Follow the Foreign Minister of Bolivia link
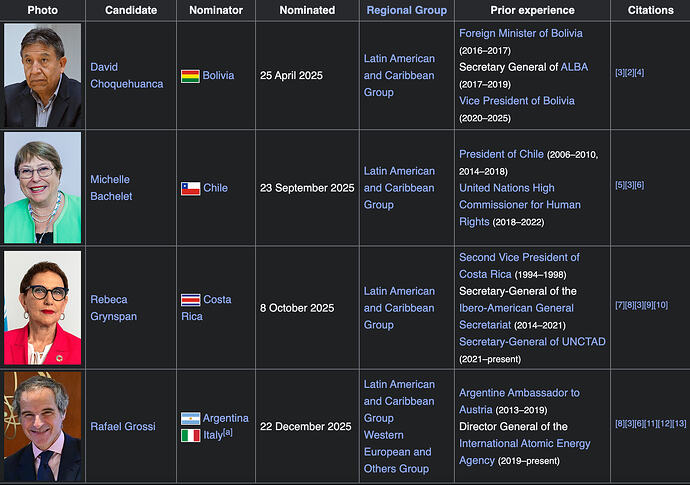 coord(520,33)
